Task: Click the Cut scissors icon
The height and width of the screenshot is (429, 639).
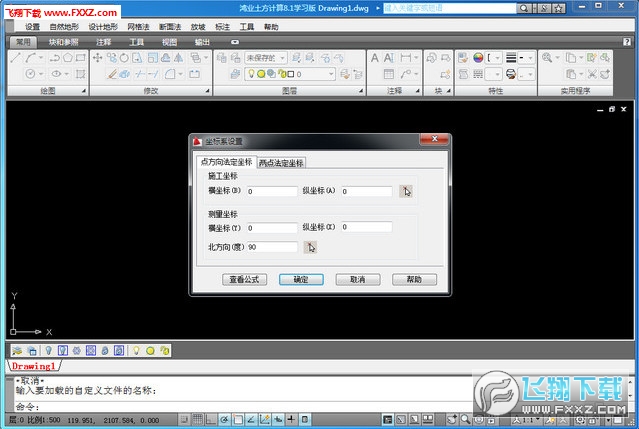Action: (x=592, y=74)
